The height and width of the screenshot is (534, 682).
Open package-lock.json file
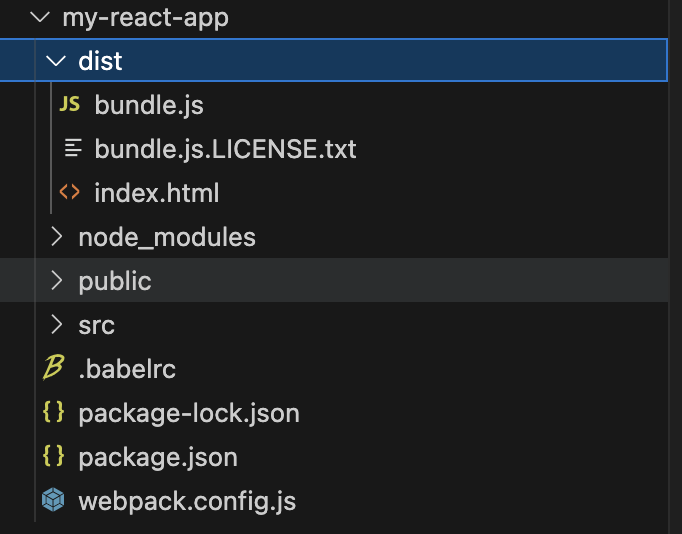tap(189, 413)
